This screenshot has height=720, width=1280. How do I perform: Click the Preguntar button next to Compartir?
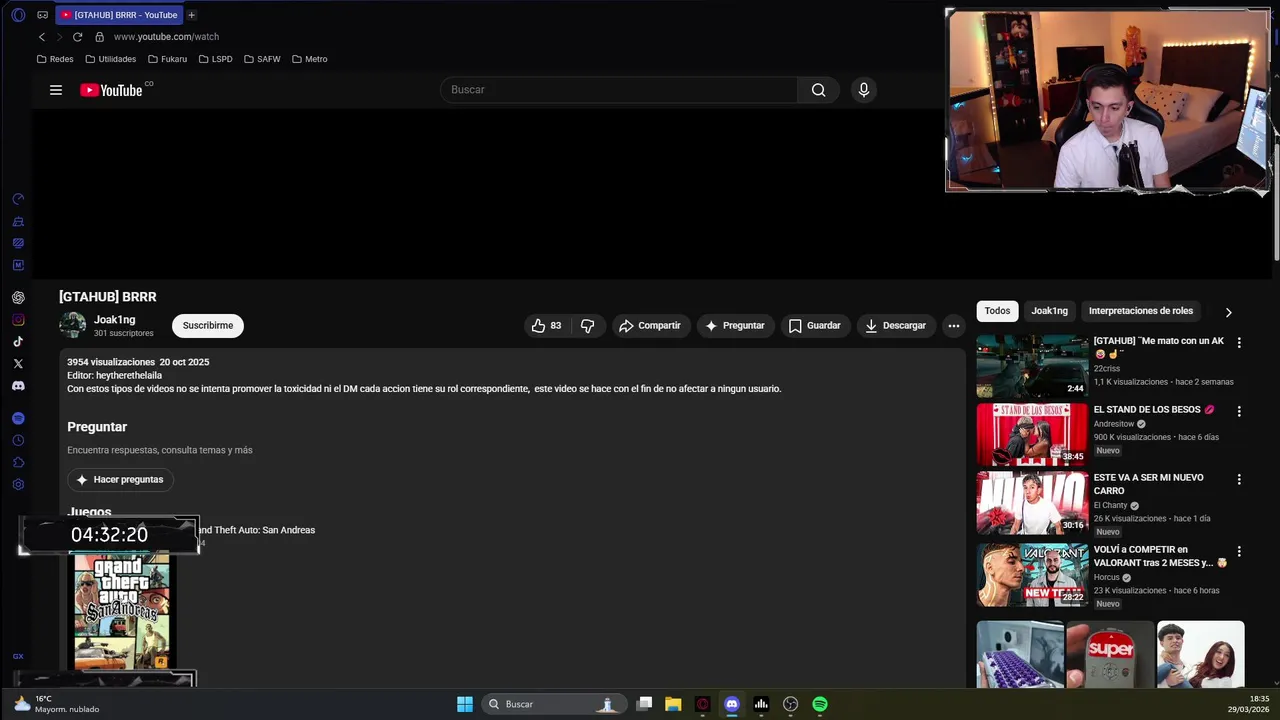735,325
